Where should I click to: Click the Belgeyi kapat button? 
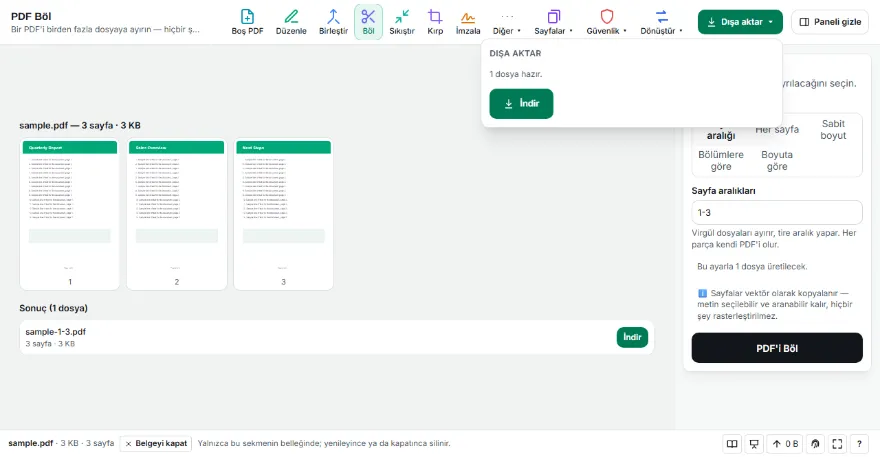155,444
